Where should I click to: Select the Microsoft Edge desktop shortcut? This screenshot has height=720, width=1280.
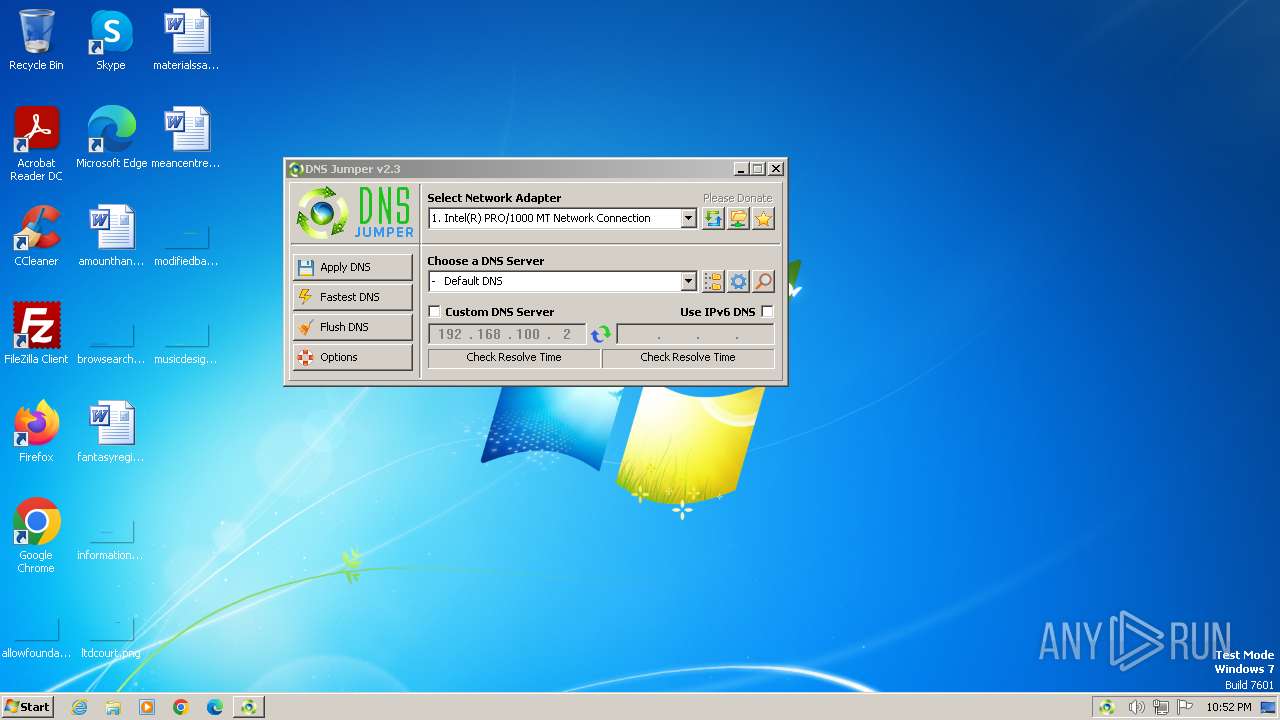coord(111,138)
